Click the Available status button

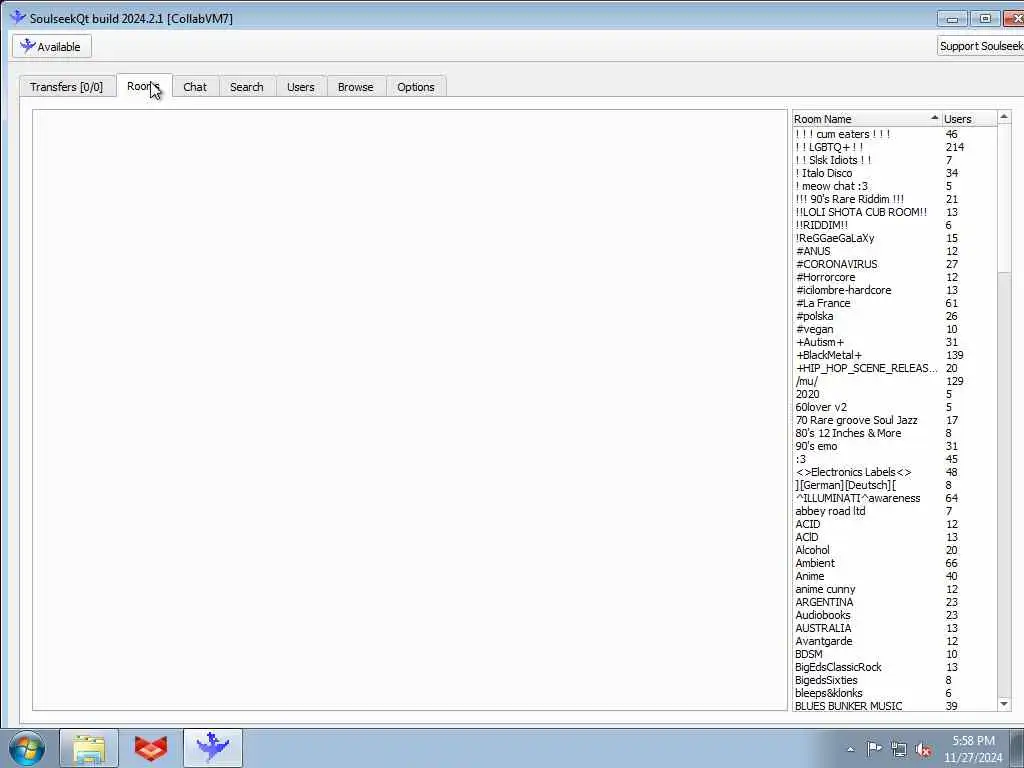pos(52,46)
